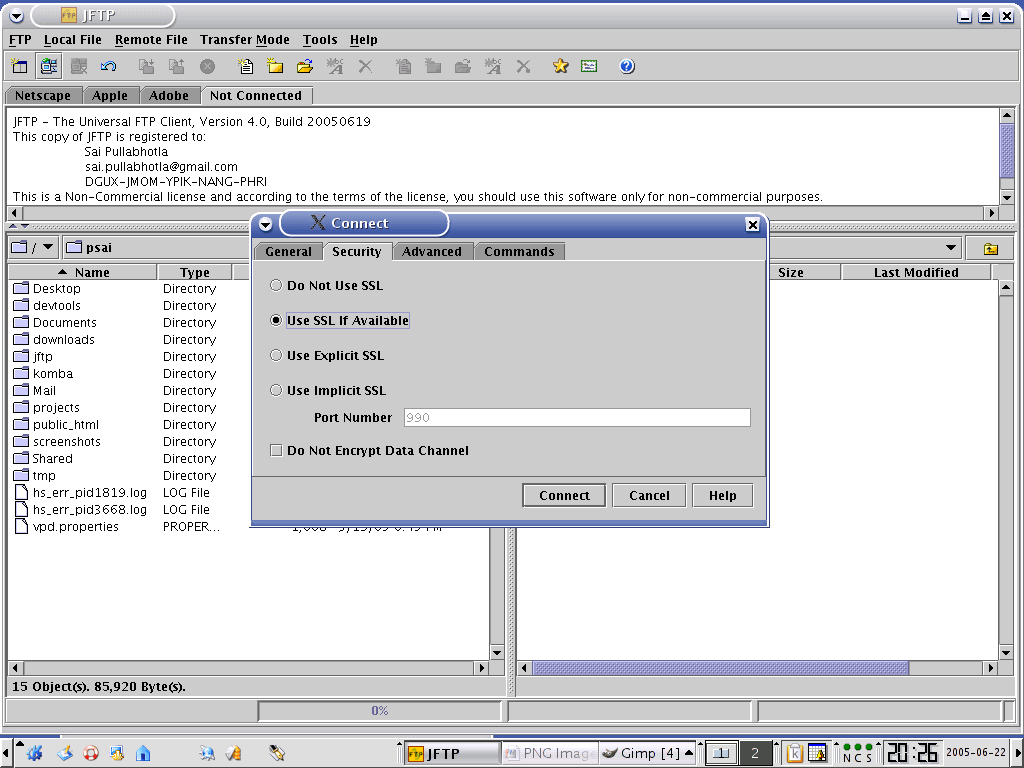Viewport: 1024px width, 768px height.
Task: Switch to the General tab in Connect dialog
Action: coord(288,251)
